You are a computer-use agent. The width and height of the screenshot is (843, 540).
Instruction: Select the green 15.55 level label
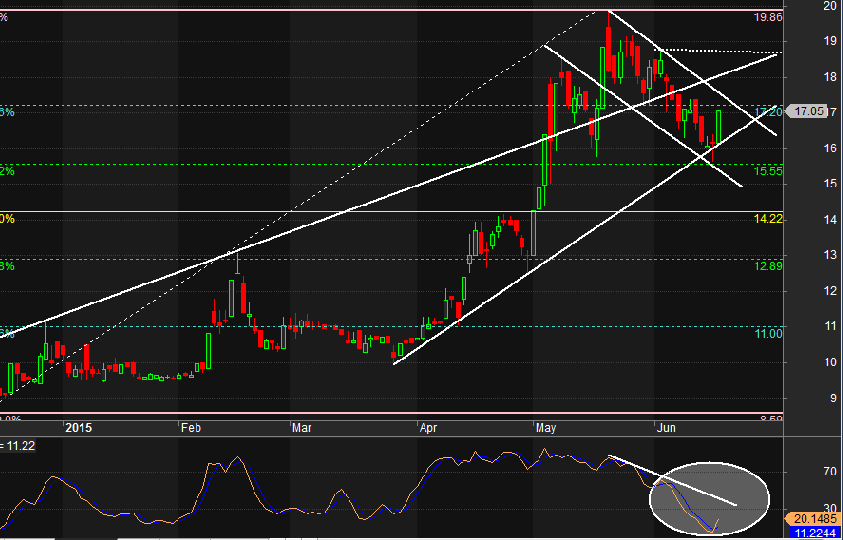[768, 171]
